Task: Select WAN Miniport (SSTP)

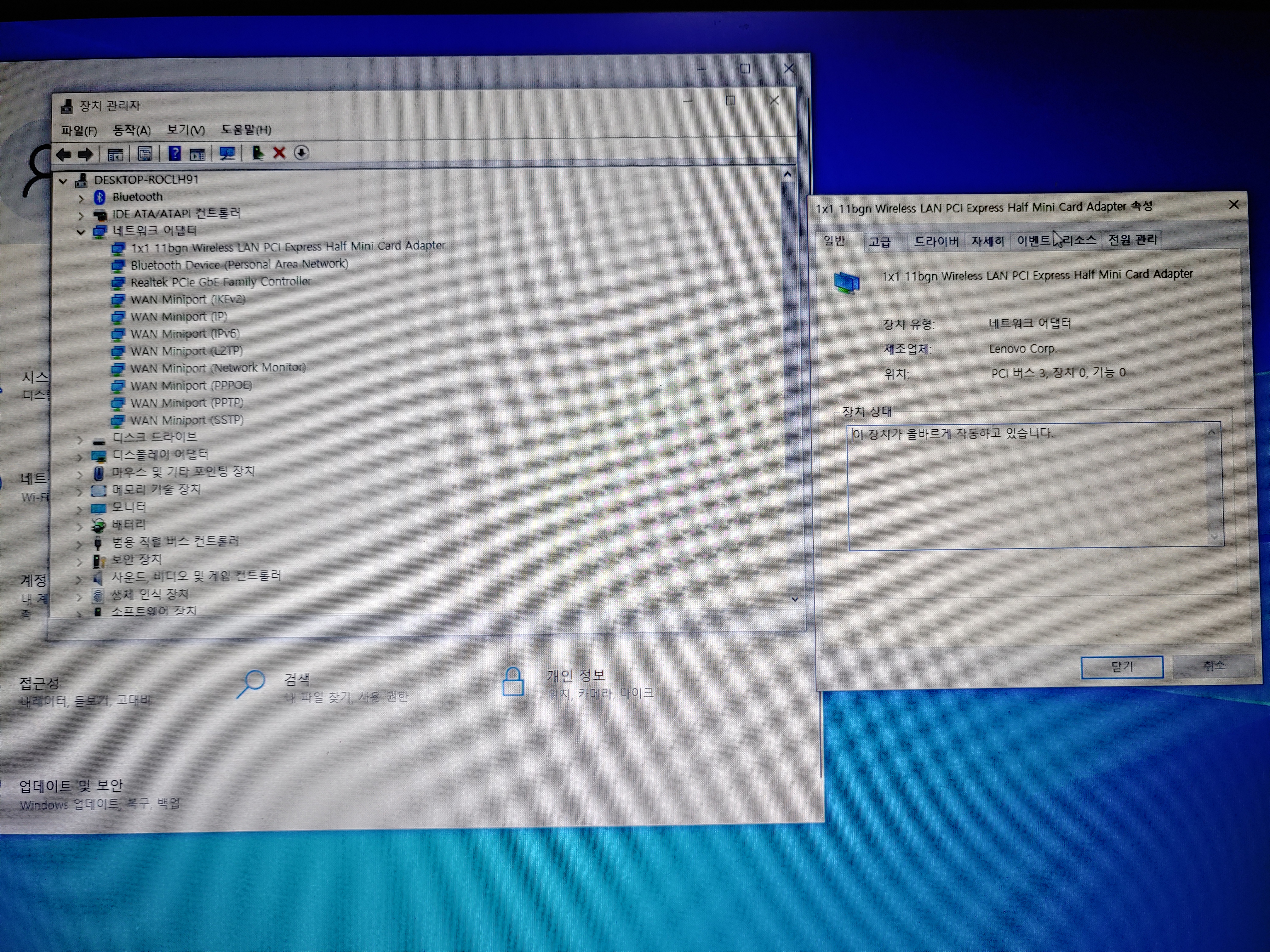Action: (x=186, y=420)
